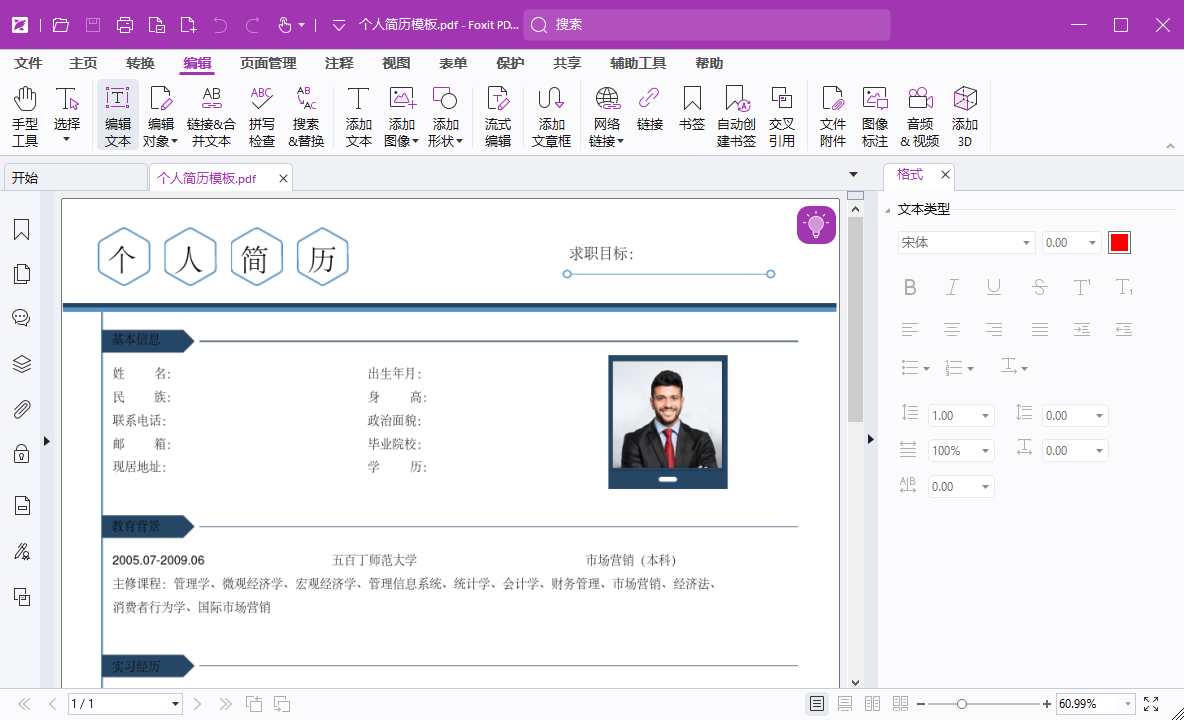
Task: Insert 音频&视频 media
Action: [x=920, y=115]
